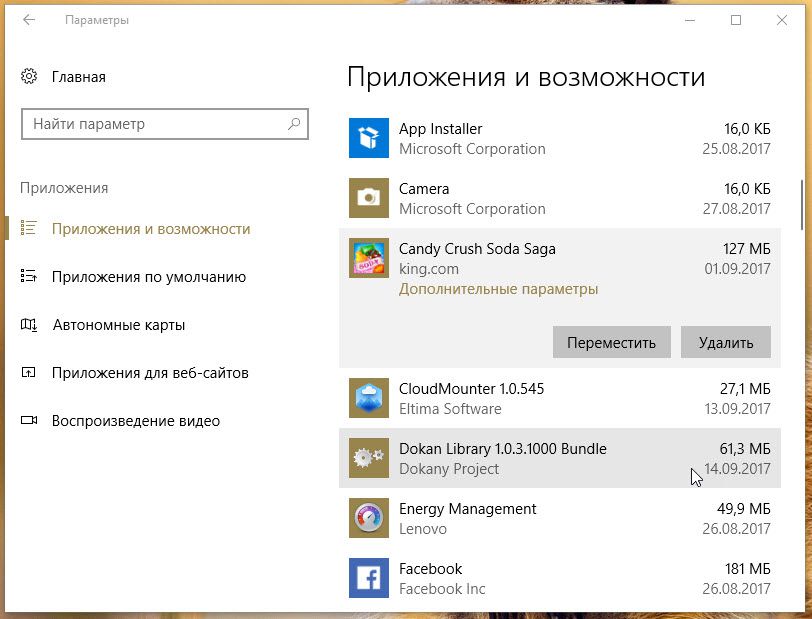Click the Camera app icon
Viewport: 812px width, 619px height.
368,198
